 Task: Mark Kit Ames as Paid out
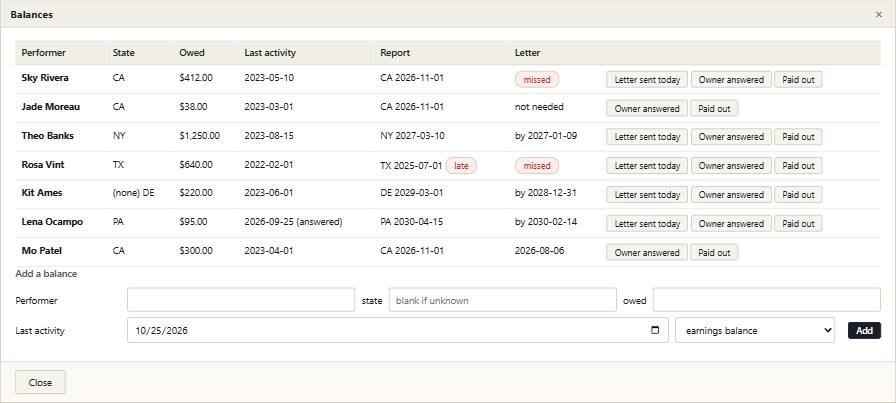pyautogui.click(x=798, y=194)
